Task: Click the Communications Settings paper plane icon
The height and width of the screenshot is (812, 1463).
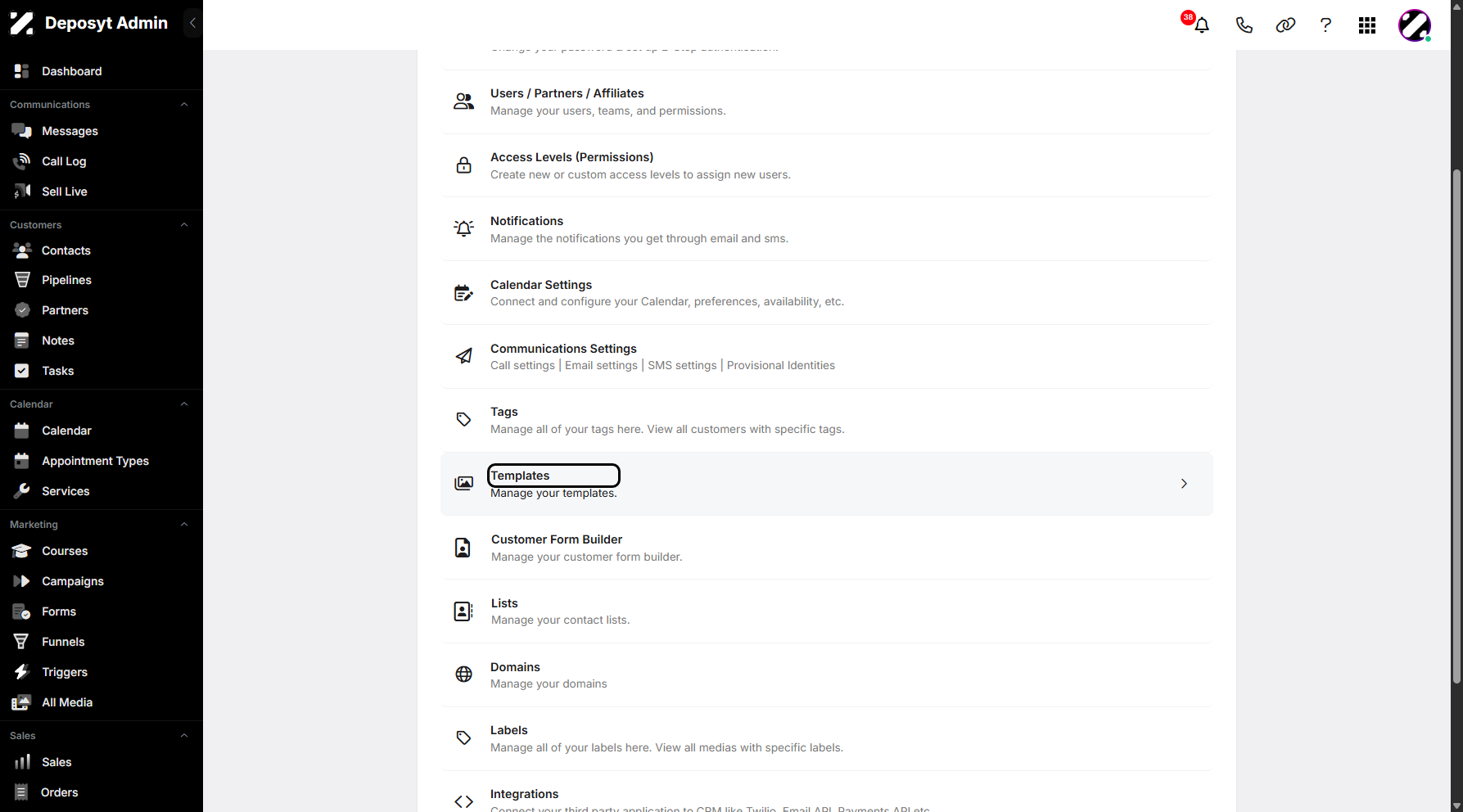Action: pos(463,356)
